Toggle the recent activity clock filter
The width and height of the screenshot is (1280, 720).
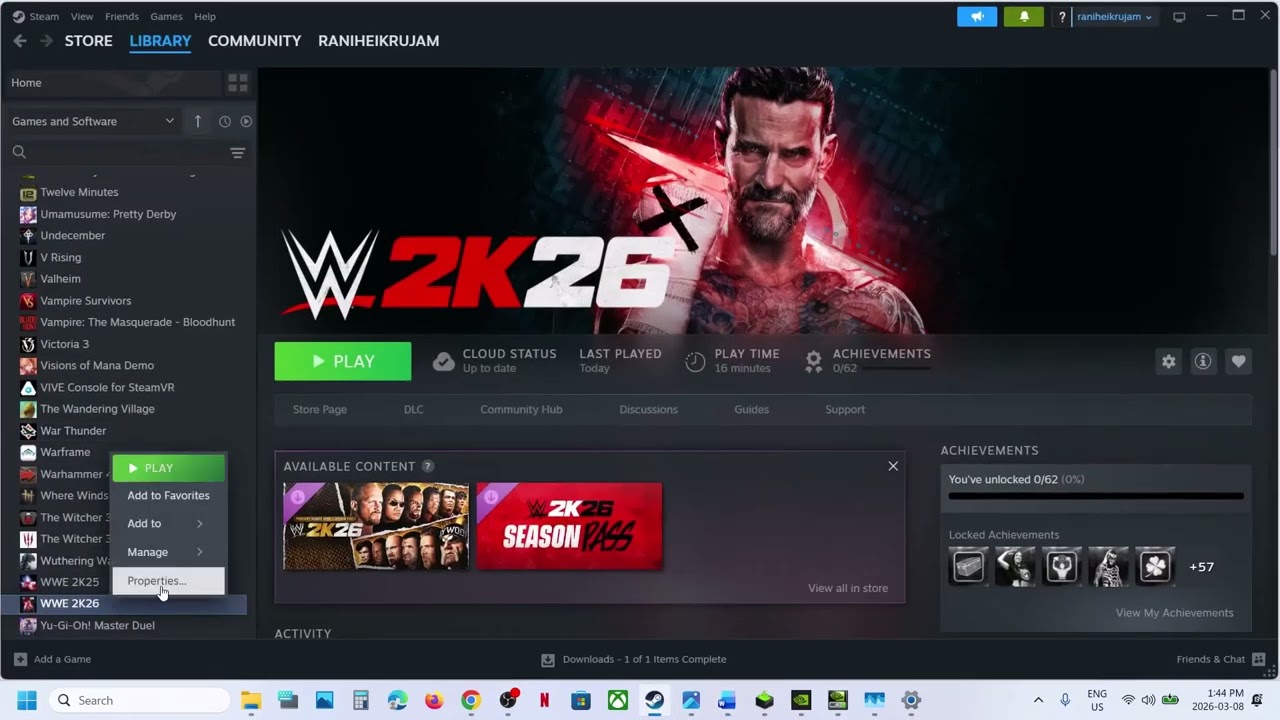click(225, 121)
